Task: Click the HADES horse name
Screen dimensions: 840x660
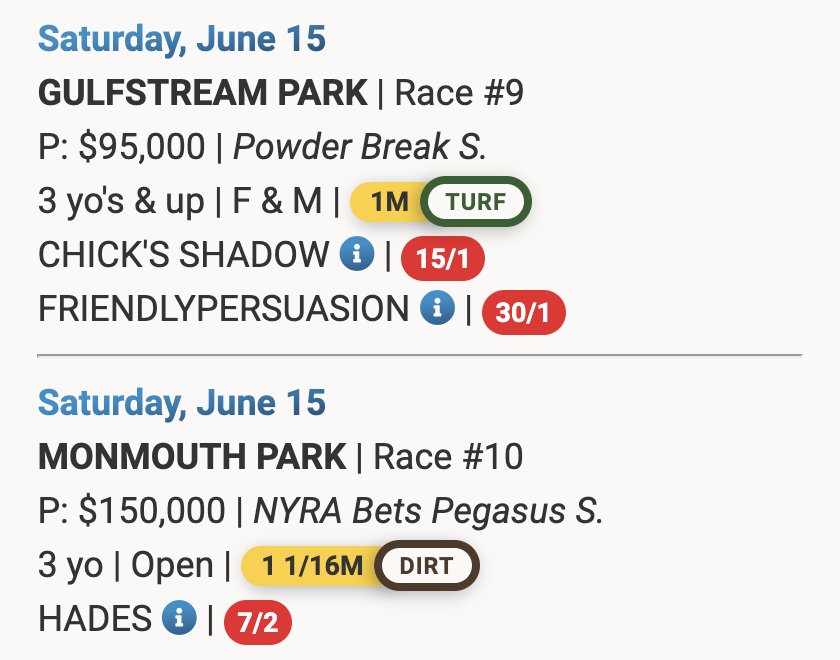Action: [x=94, y=619]
